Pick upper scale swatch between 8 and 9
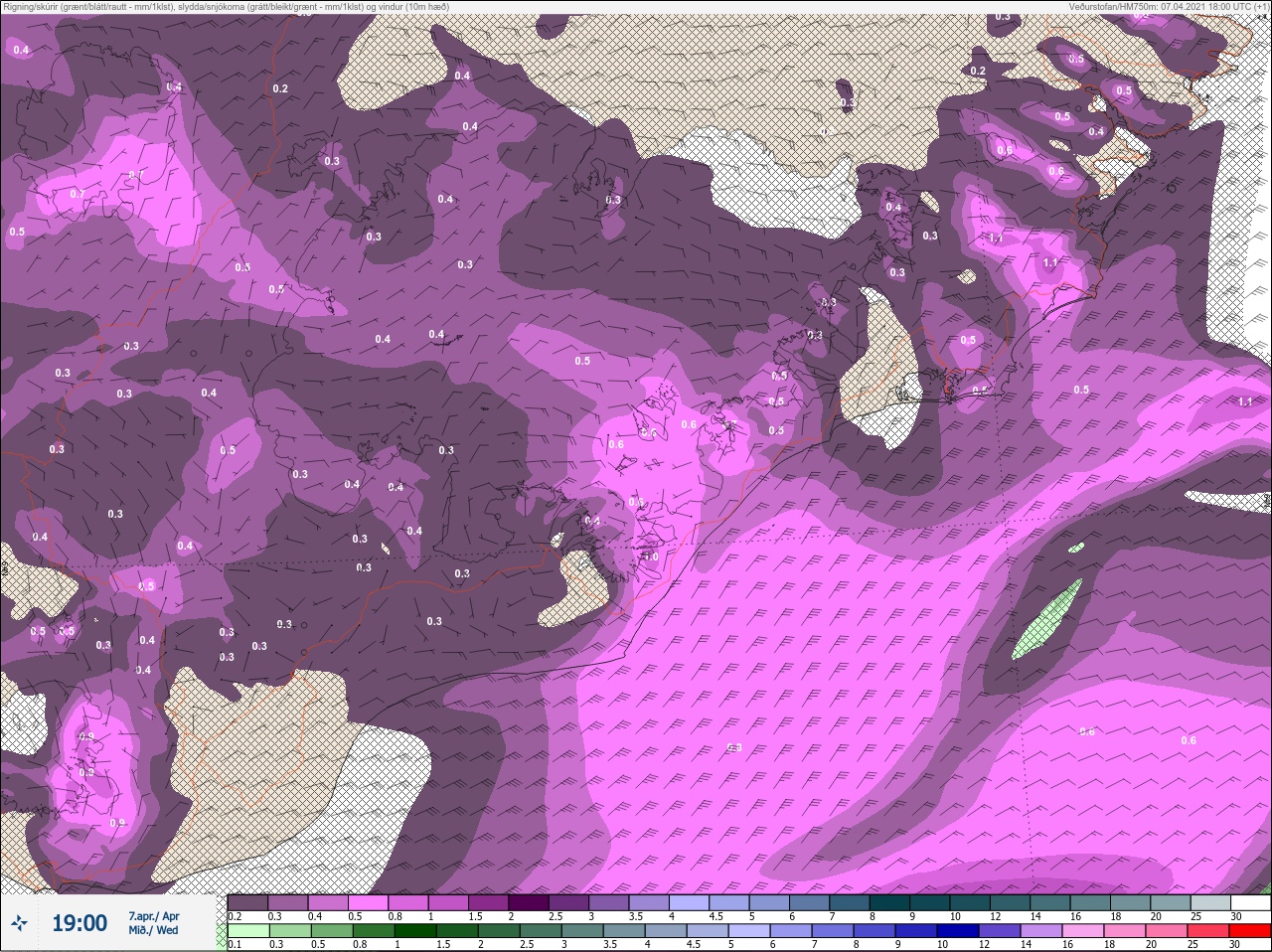The image size is (1272, 952). point(889,902)
